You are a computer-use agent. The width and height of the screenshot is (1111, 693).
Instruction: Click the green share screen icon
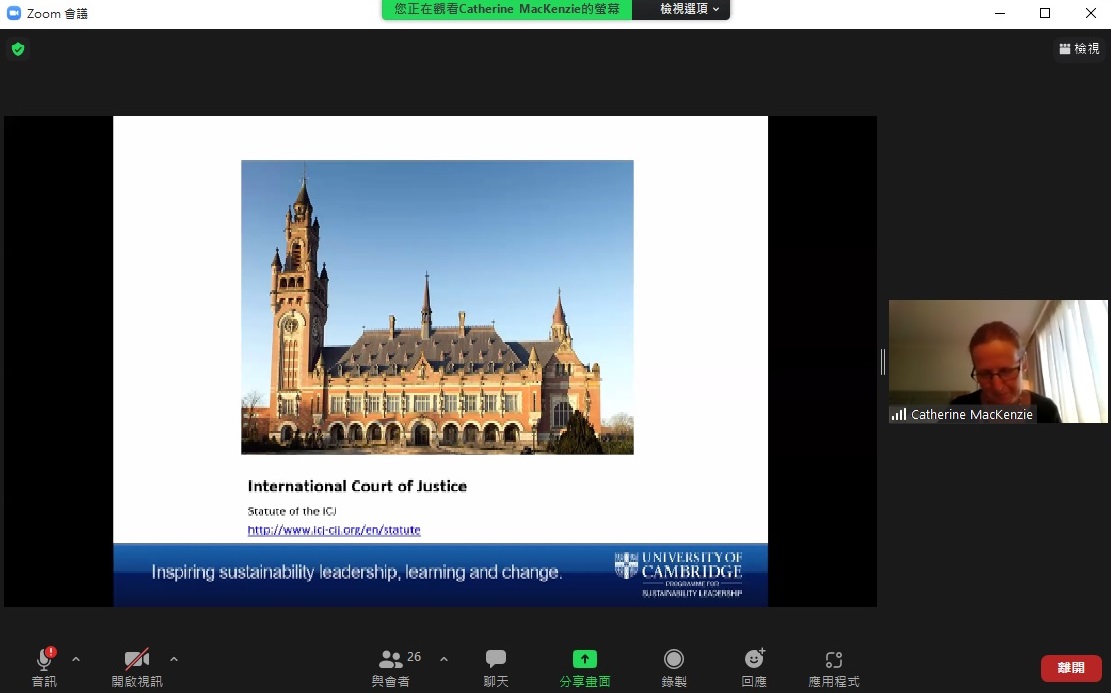pos(585,659)
